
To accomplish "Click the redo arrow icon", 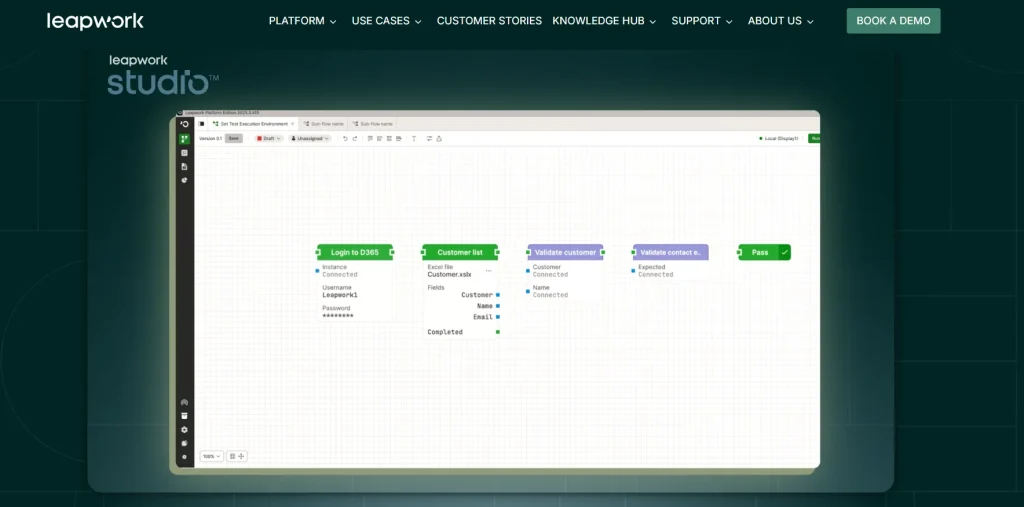I will (x=355, y=139).
